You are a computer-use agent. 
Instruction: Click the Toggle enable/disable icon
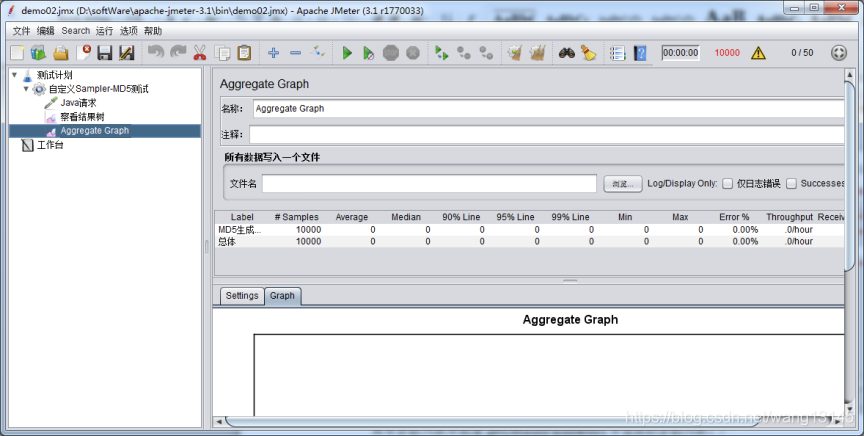tap(317, 52)
